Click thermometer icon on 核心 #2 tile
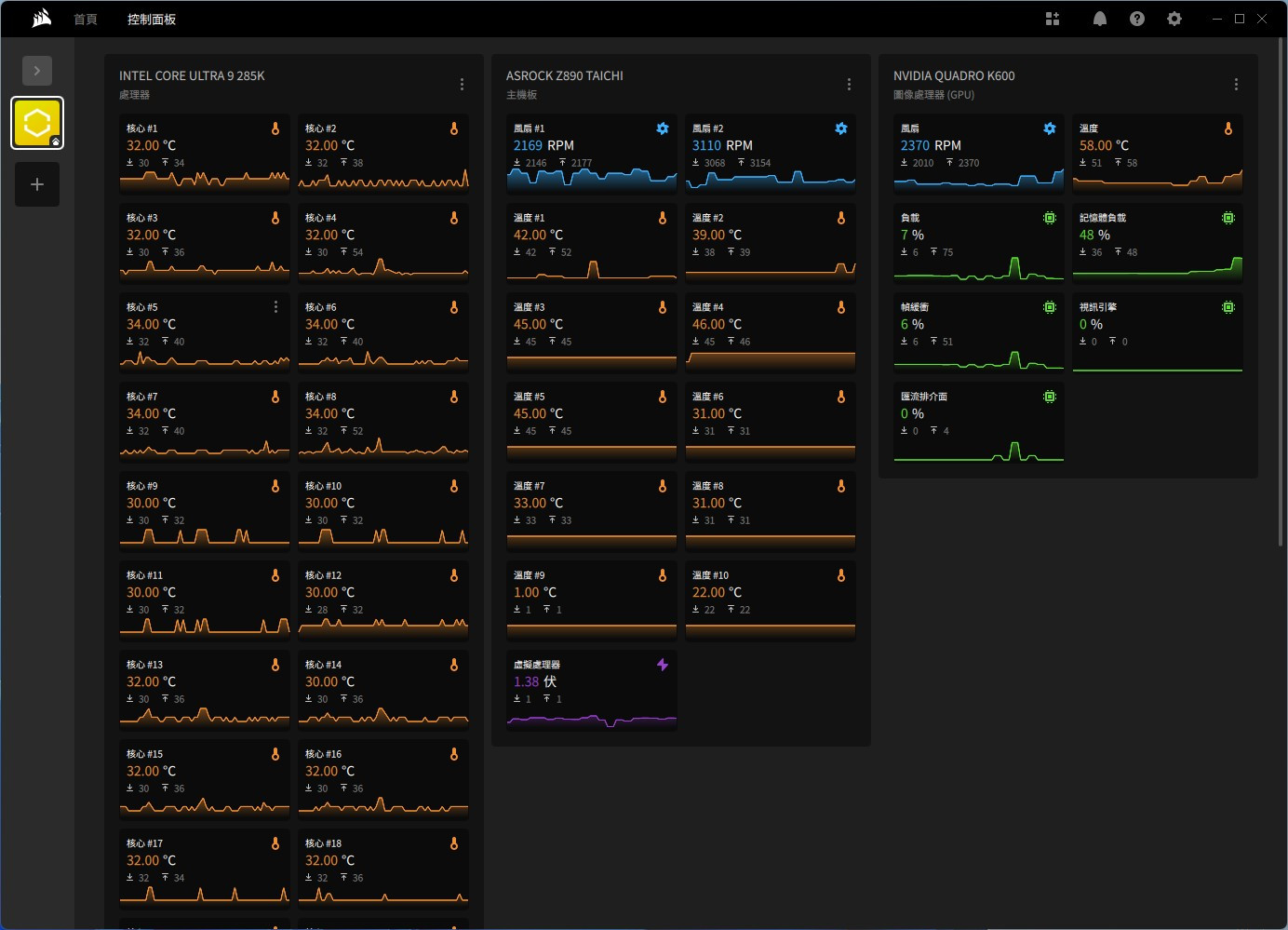1288x930 pixels. [454, 128]
